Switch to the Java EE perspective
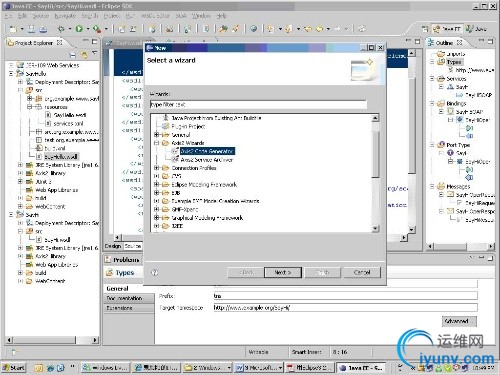 (447, 29)
